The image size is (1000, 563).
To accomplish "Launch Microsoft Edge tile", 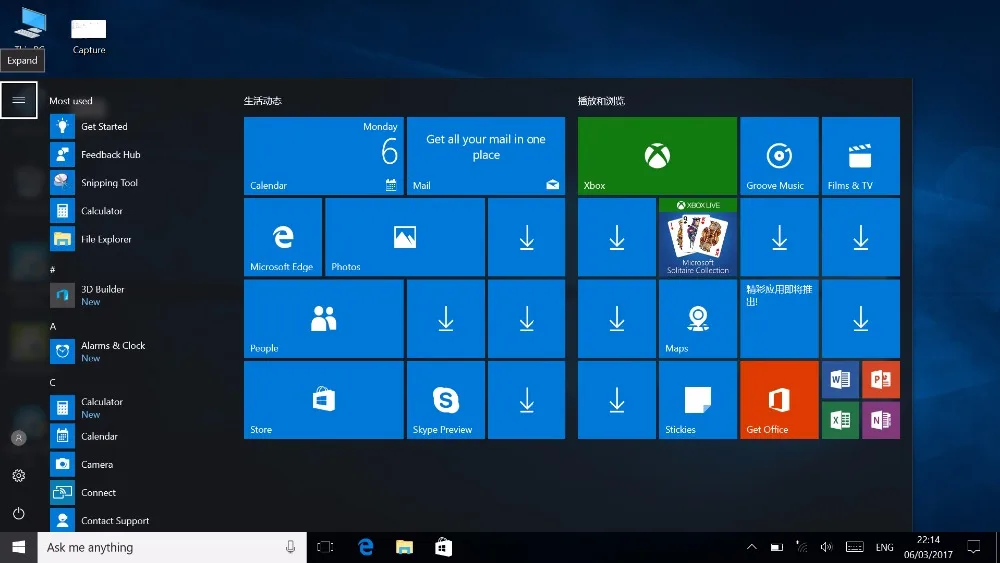I will click(283, 237).
